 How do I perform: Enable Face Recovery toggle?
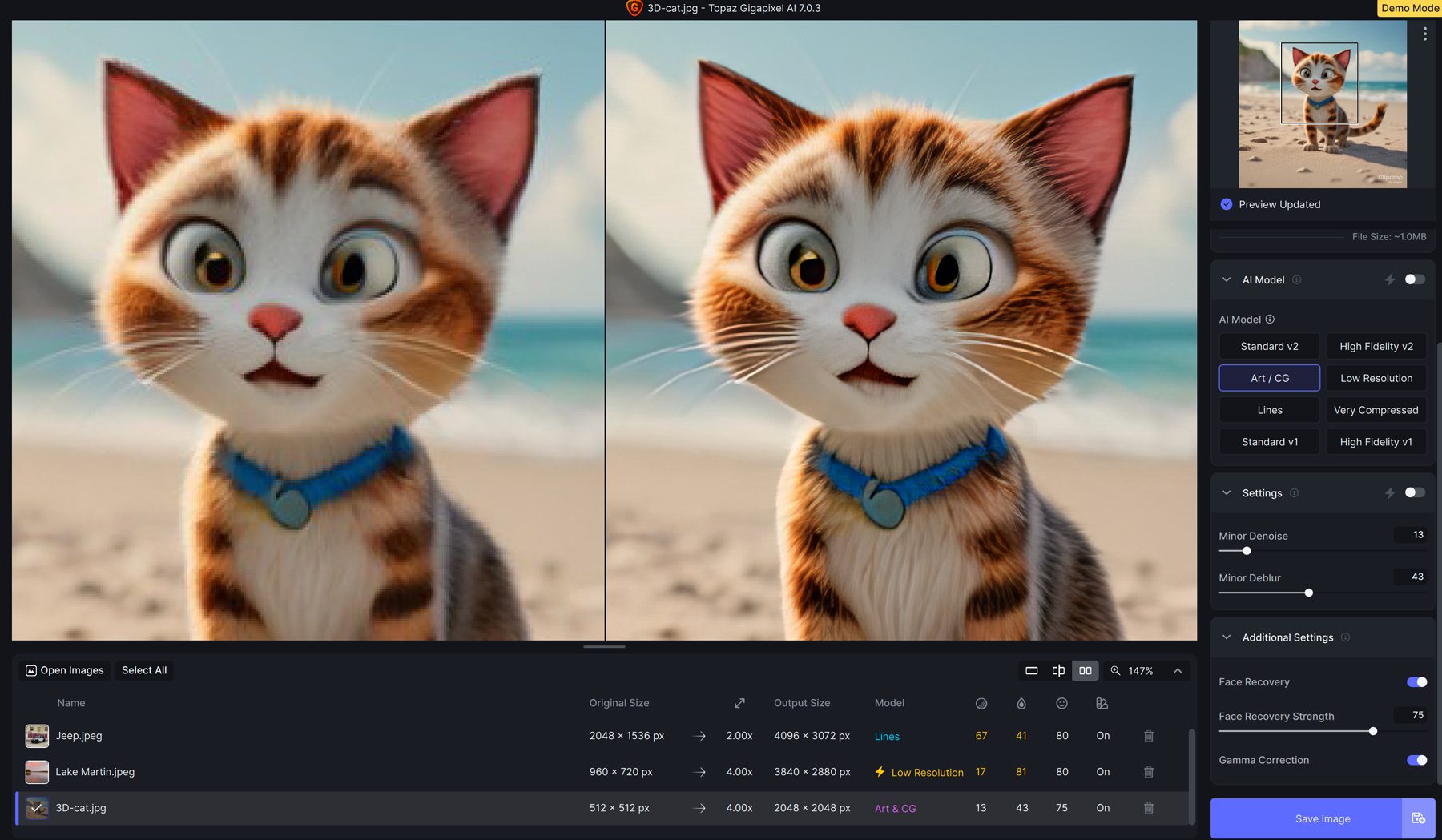pos(1416,681)
